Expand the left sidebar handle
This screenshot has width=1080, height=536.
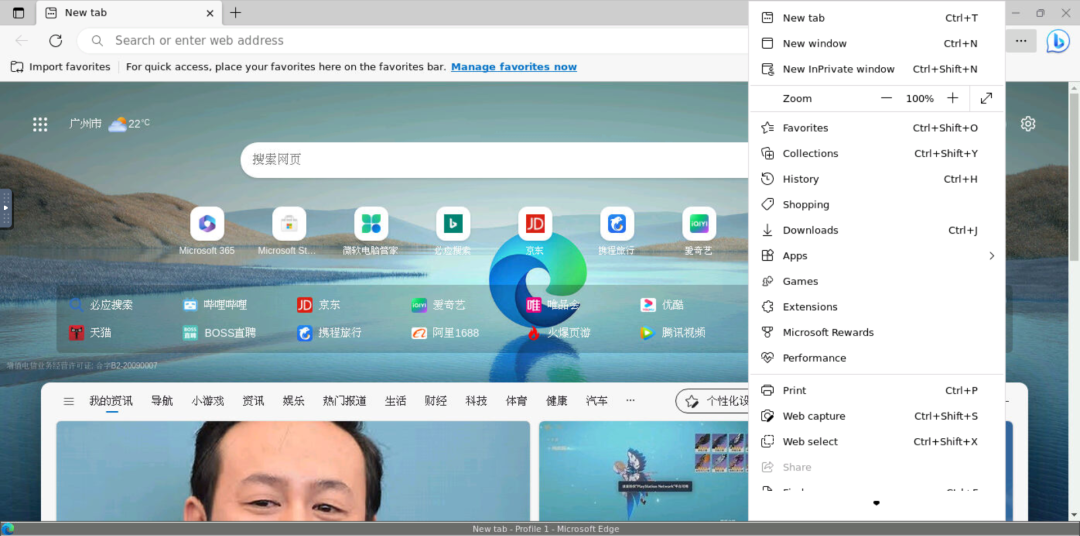coord(6,208)
